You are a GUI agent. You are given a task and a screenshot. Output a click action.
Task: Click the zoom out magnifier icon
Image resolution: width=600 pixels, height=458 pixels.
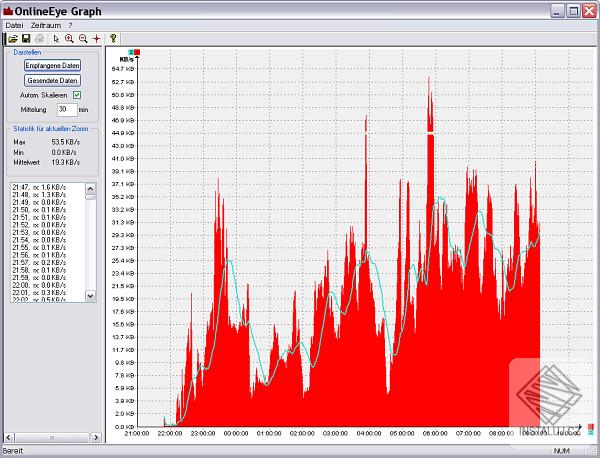tap(82, 38)
